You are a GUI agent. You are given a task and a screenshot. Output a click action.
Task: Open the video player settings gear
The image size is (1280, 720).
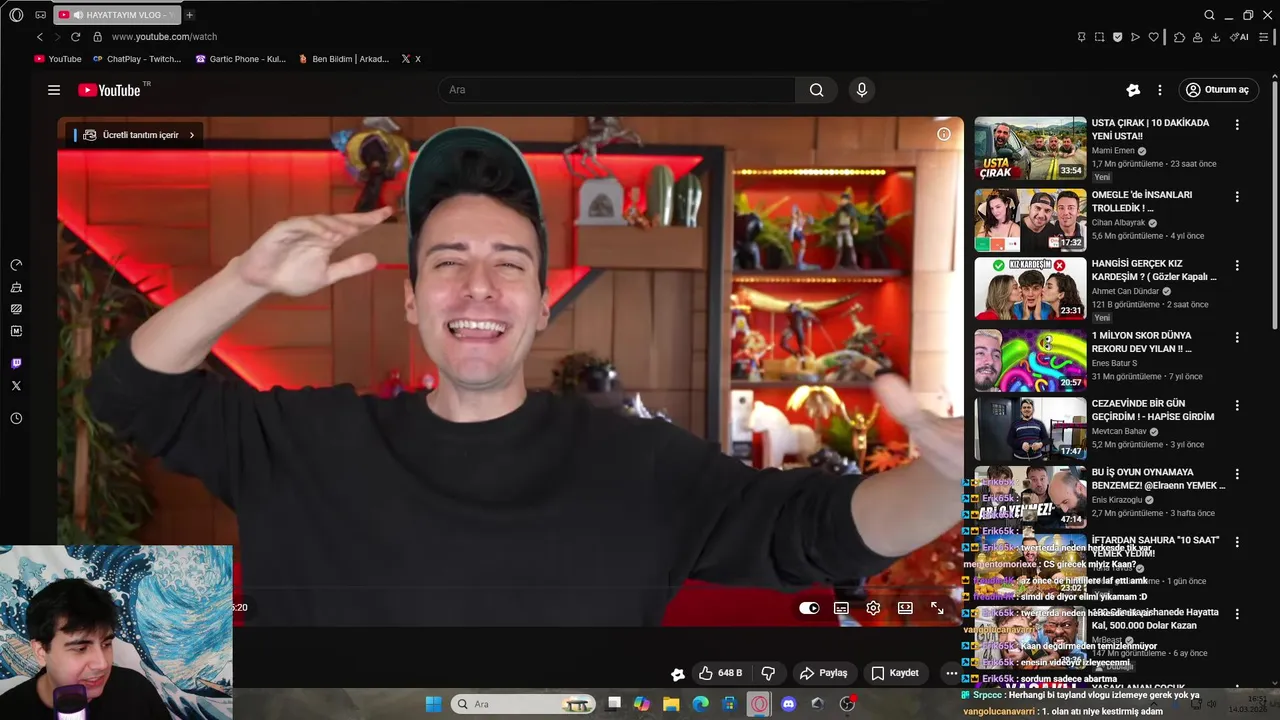[873, 608]
